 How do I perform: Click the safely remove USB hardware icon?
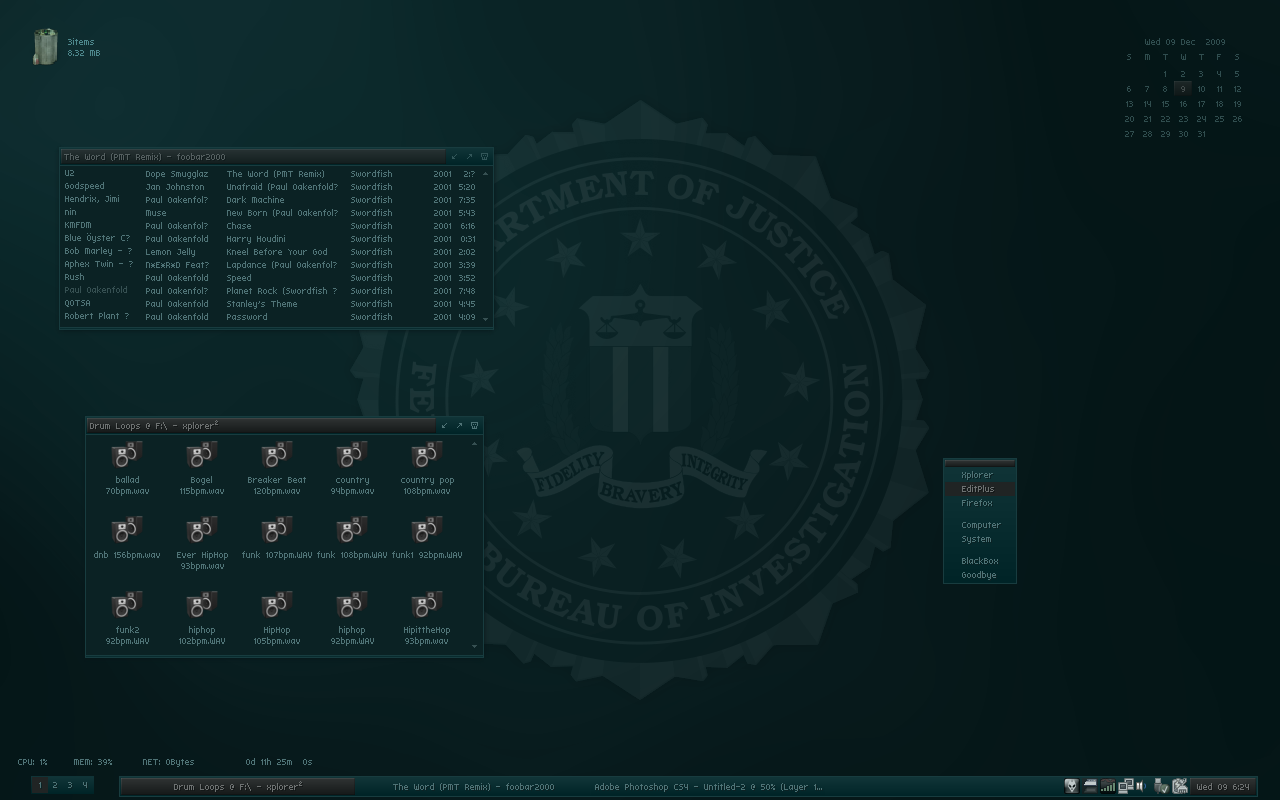(x=1161, y=786)
